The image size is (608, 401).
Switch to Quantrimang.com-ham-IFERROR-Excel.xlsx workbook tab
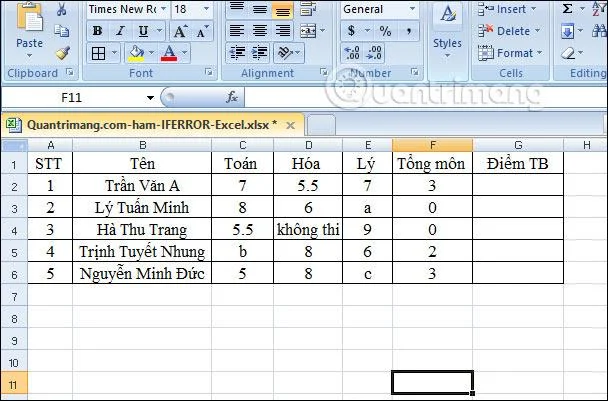coord(152,125)
